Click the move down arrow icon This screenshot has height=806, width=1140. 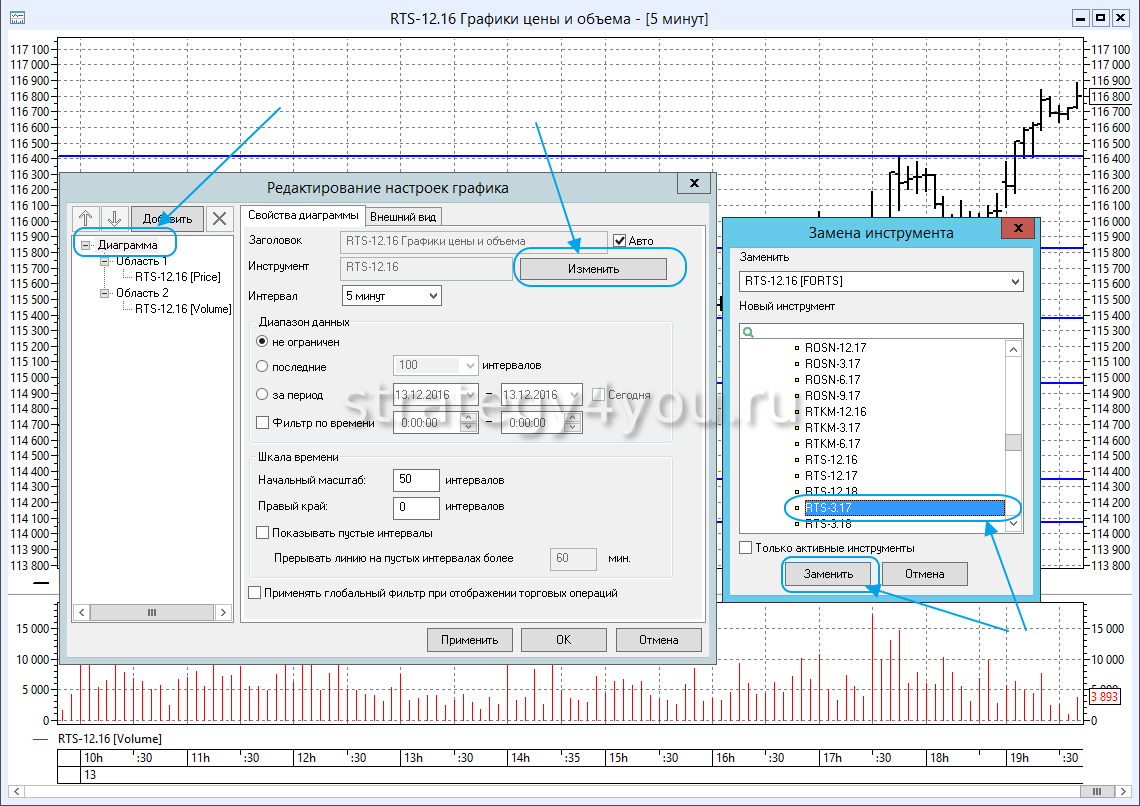pos(114,218)
